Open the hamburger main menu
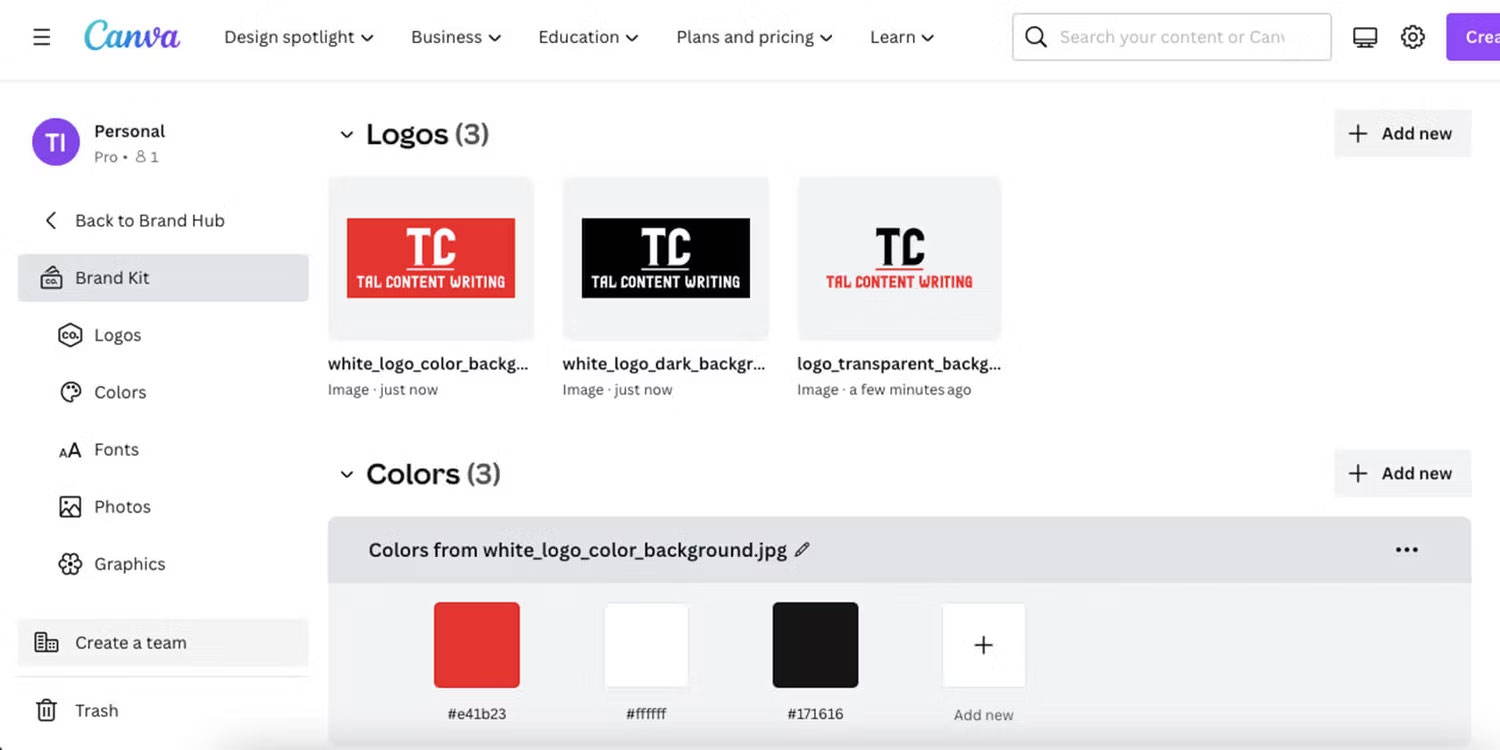The image size is (1500, 750). [41, 37]
